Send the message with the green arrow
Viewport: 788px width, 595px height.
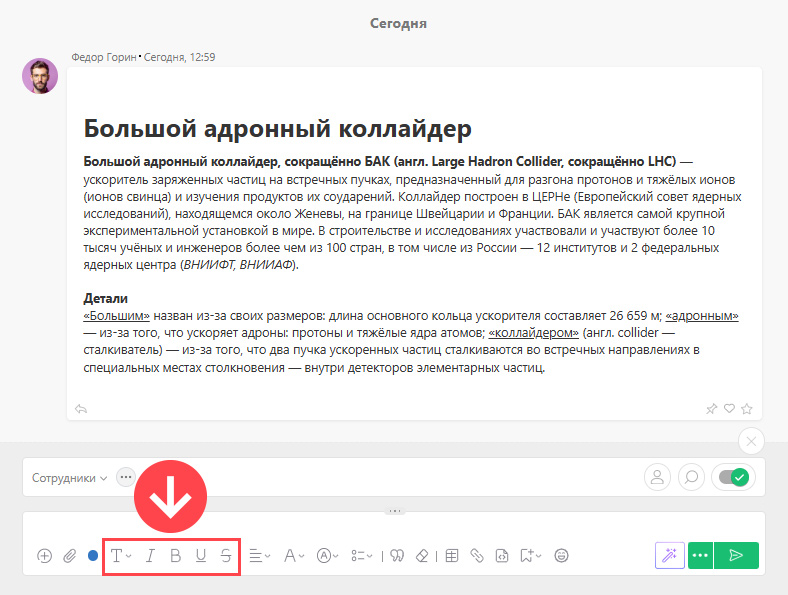pos(736,555)
